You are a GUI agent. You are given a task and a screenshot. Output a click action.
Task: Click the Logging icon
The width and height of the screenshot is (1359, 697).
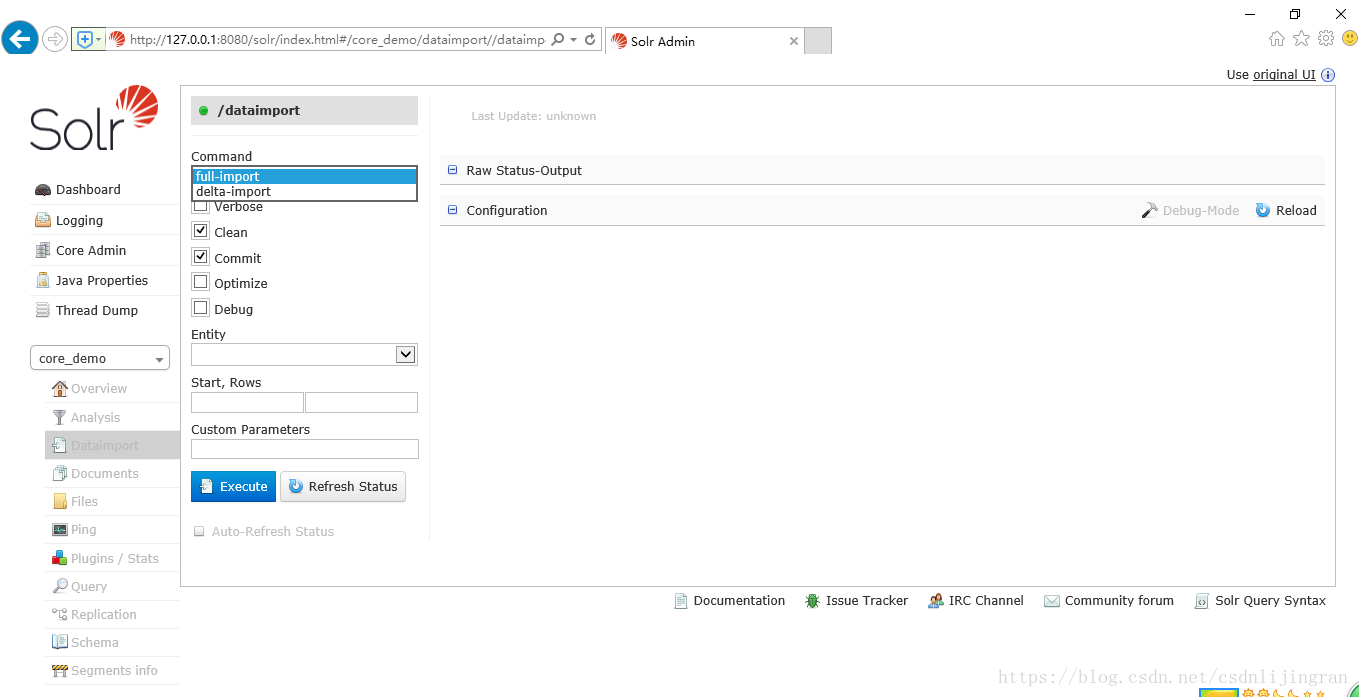[42, 220]
